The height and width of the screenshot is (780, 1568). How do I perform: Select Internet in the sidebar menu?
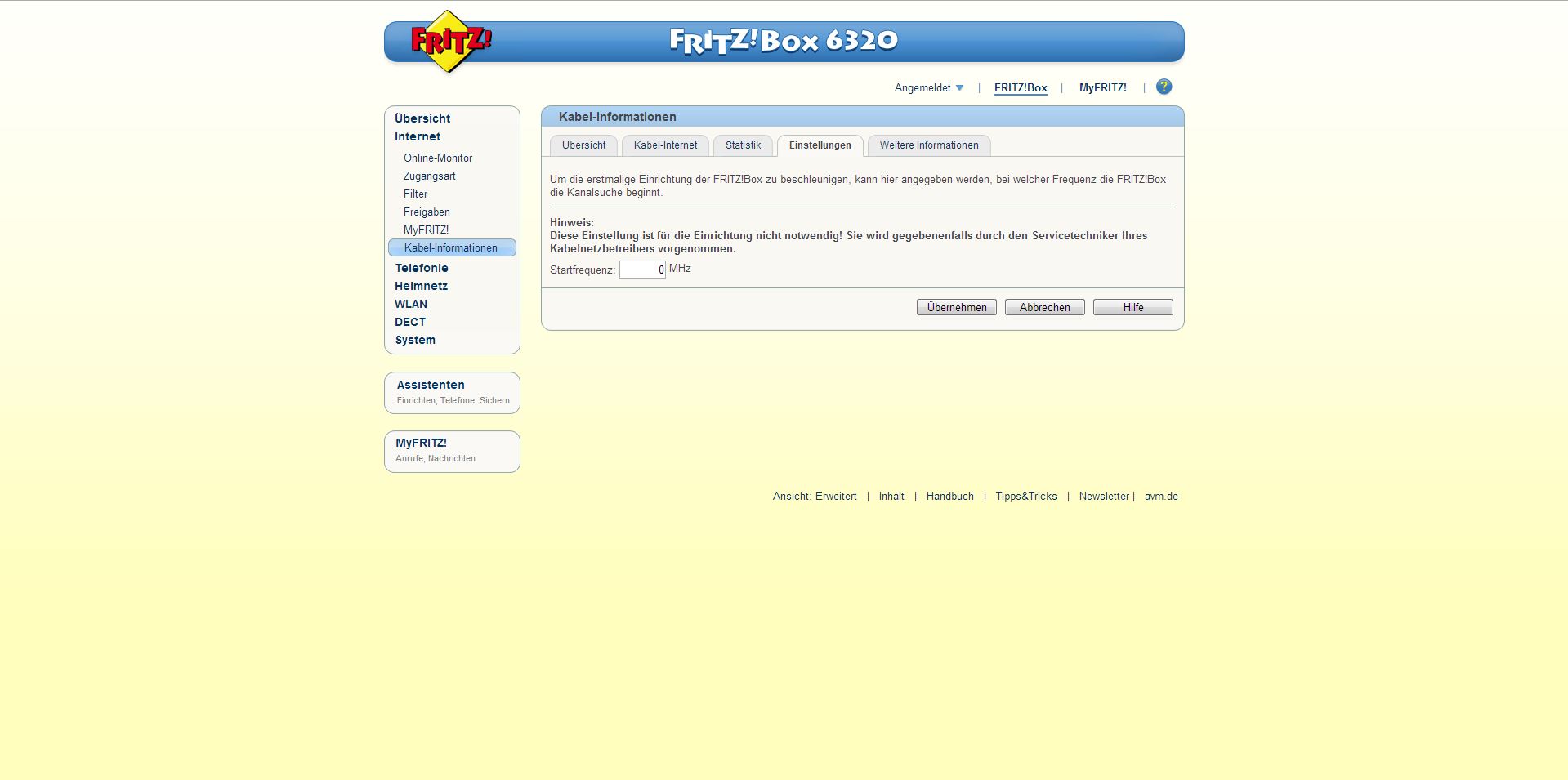pyautogui.click(x=418, y=136)
